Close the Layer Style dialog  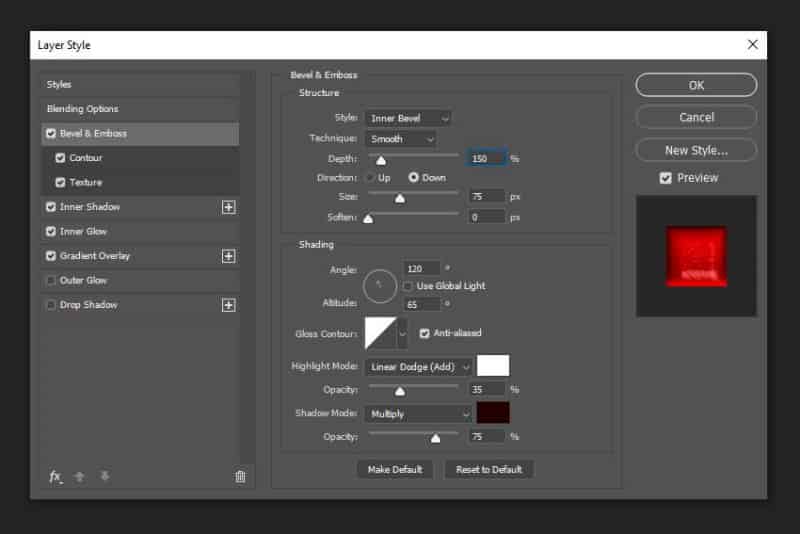point(753,44)
